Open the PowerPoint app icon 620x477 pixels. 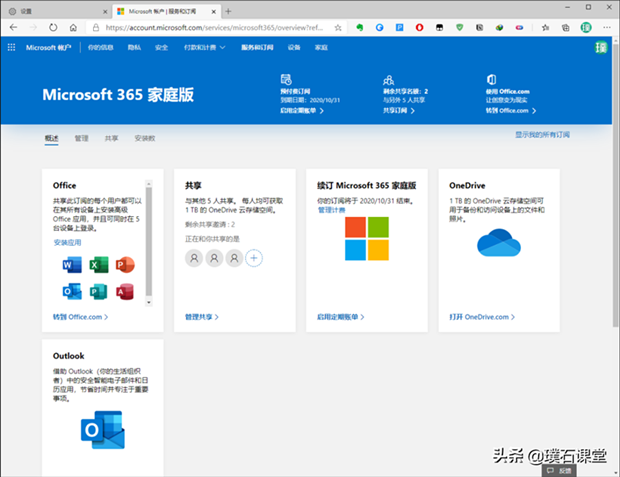coord(125,265)
